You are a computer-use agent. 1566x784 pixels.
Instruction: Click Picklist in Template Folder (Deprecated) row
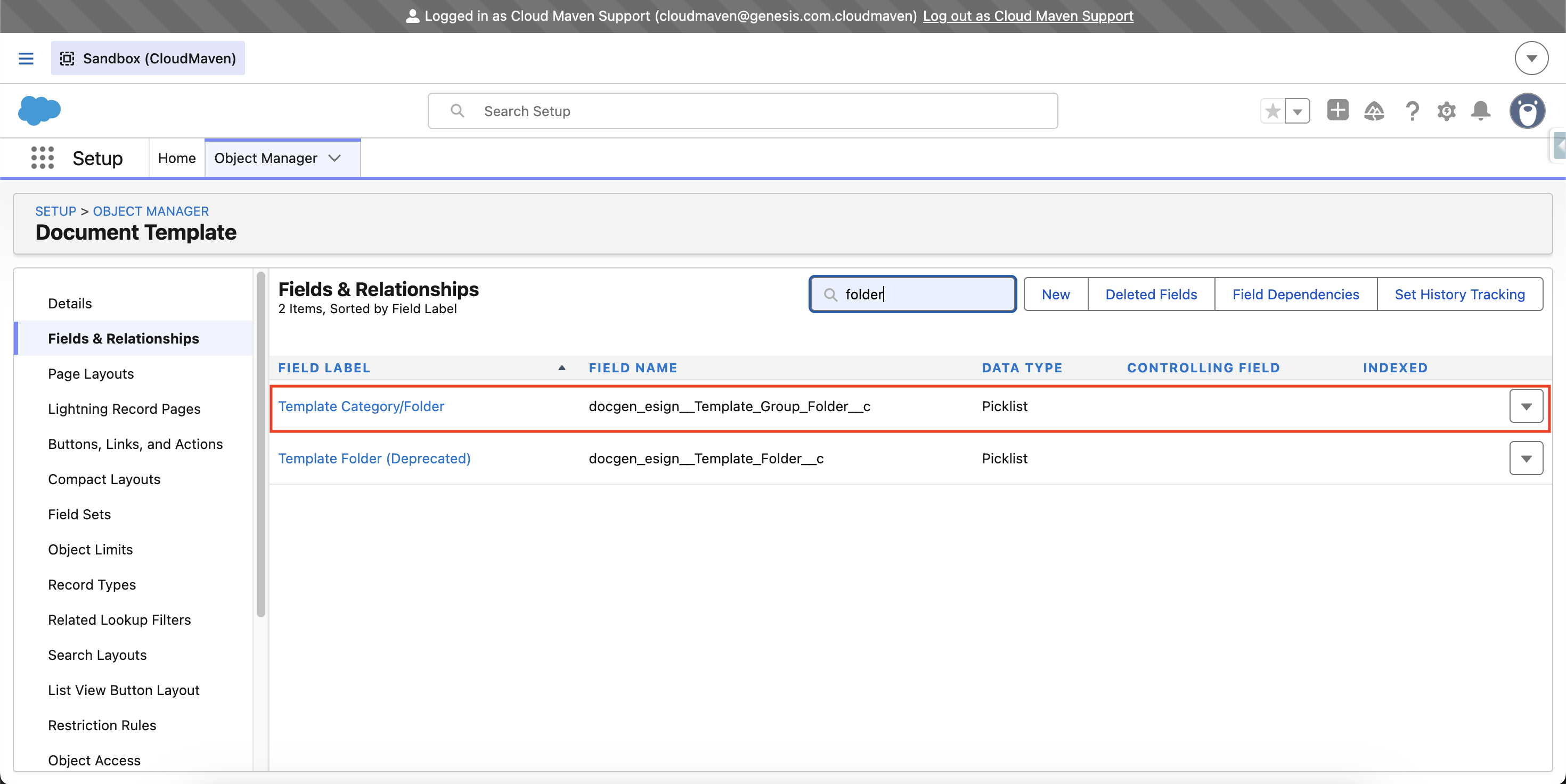[1004, 458]
